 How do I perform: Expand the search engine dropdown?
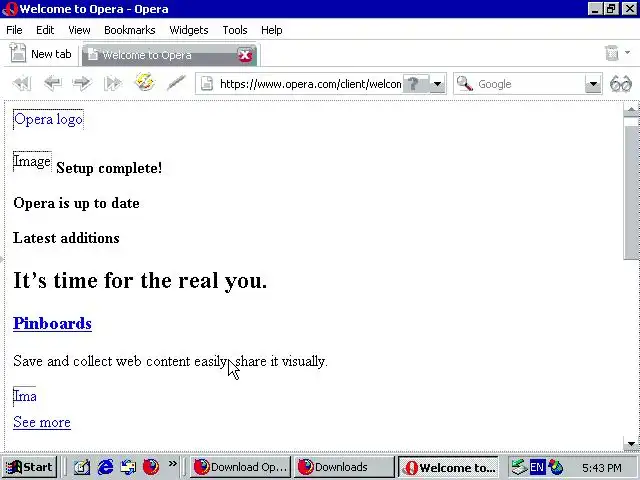pyautogui.click(x=593, y=84)
